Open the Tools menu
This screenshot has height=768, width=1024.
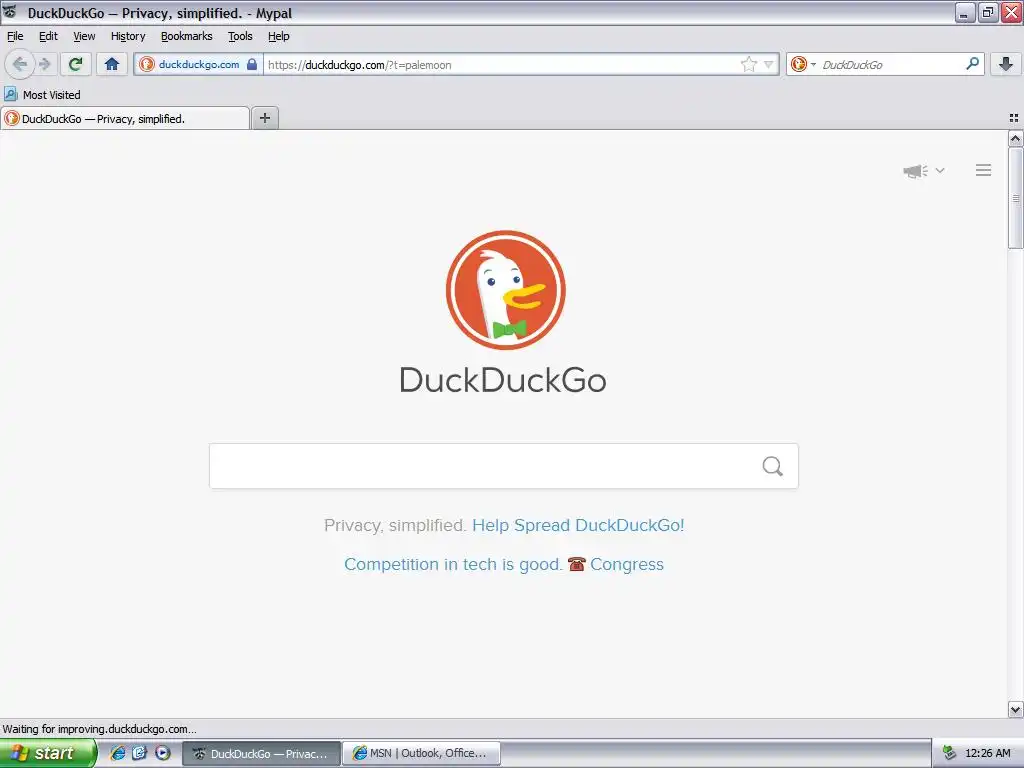click(x=240, y=36)
